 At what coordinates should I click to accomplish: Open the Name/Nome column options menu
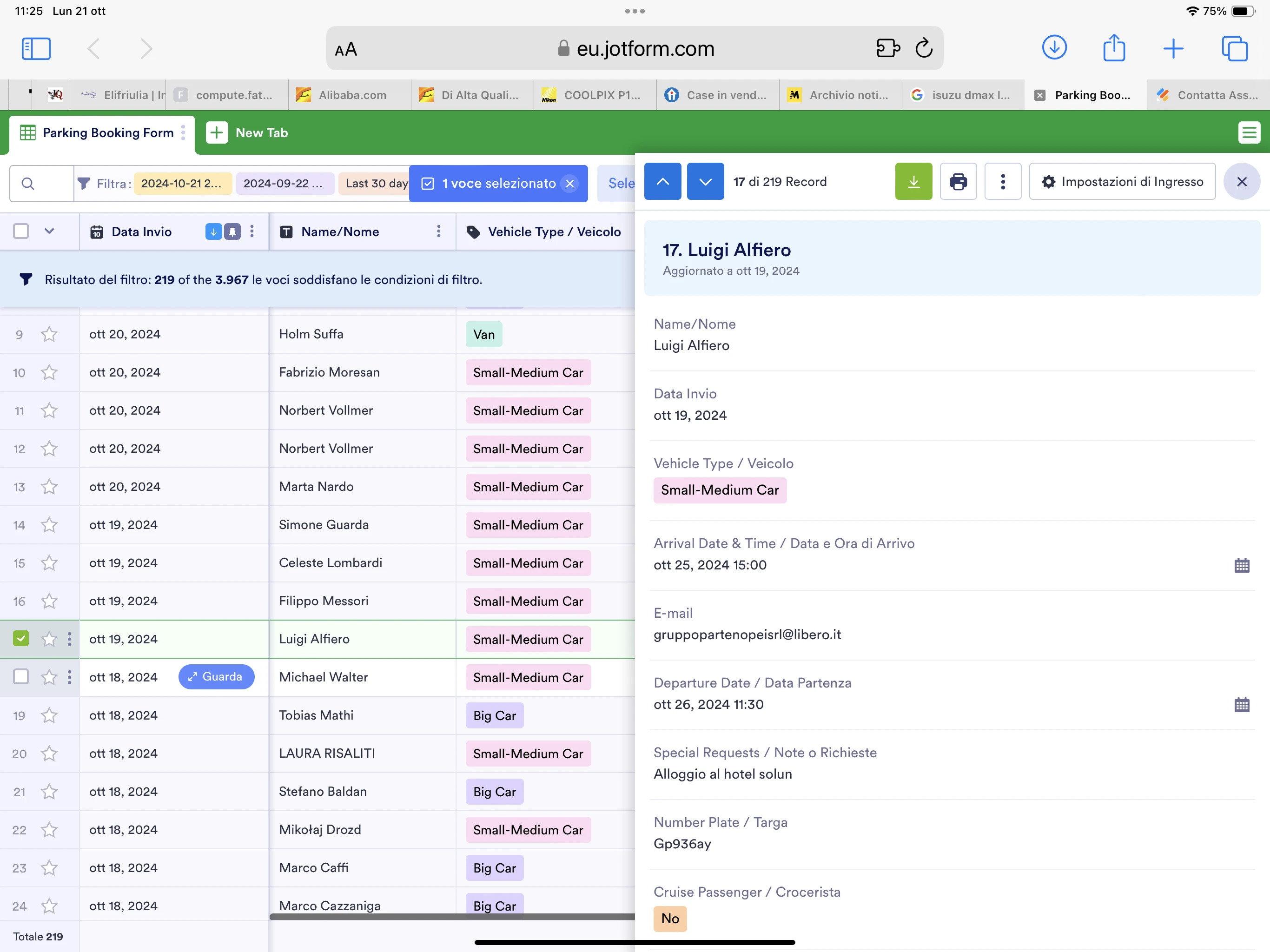click(x=439, y=231)
